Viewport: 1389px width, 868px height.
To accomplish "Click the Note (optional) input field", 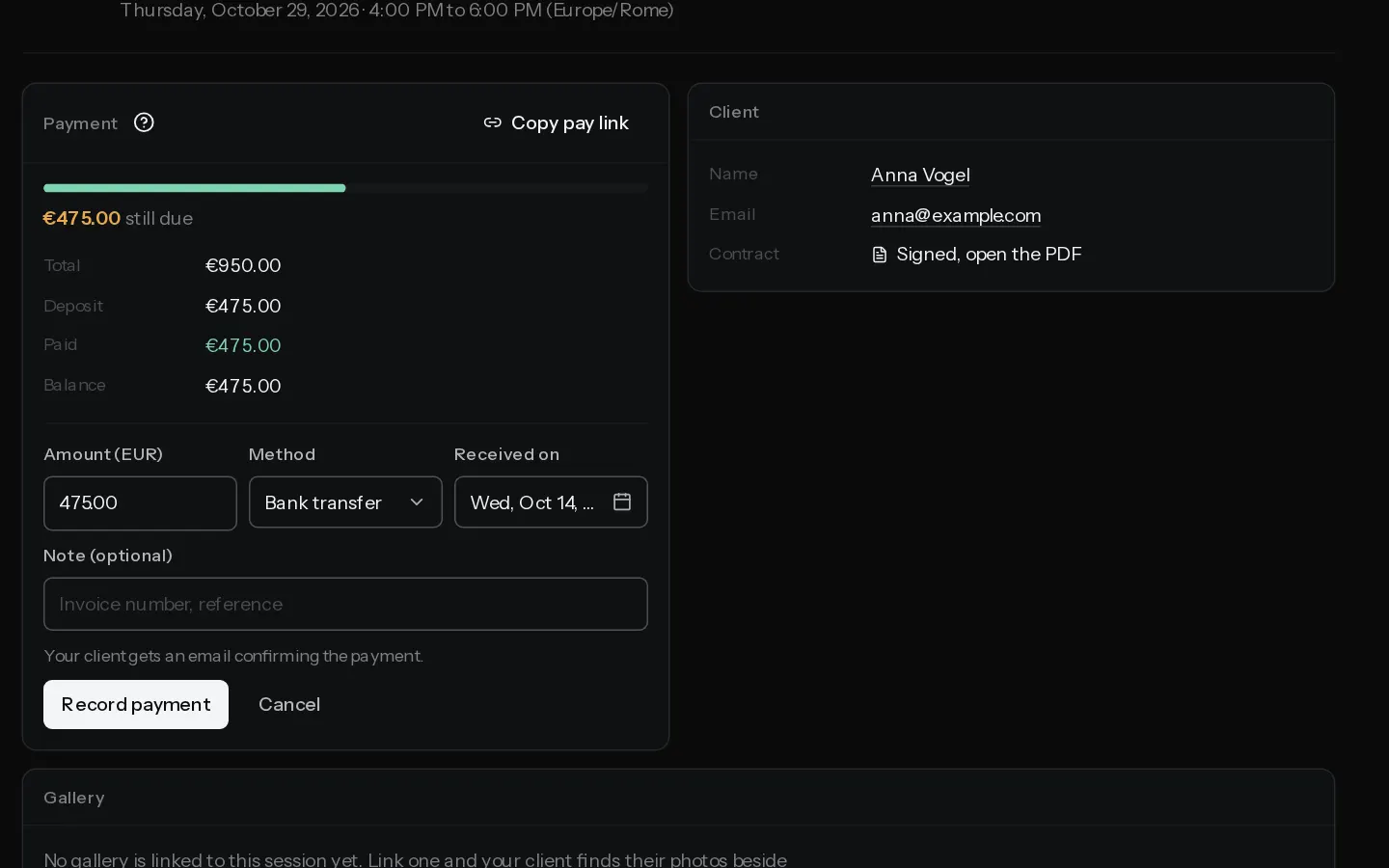I will [x=345, y=604].
